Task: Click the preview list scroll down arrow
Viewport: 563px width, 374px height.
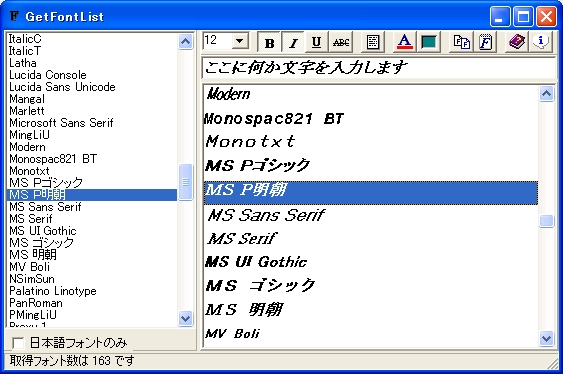Action: (x=546, y=338)
